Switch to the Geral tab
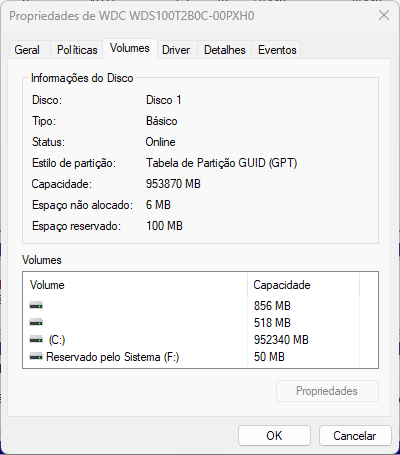400x455 pixels. click(x=27, y=50)
